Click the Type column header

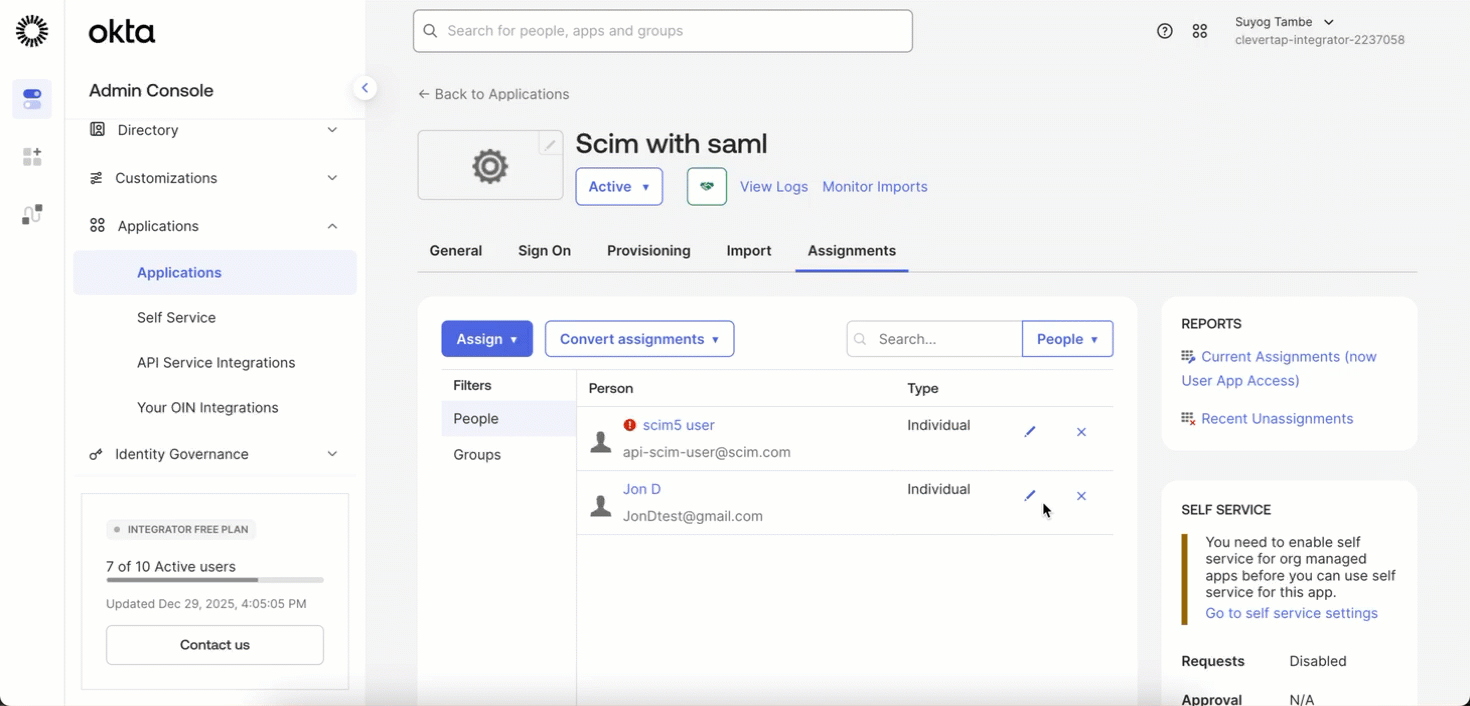click(923, 388)
